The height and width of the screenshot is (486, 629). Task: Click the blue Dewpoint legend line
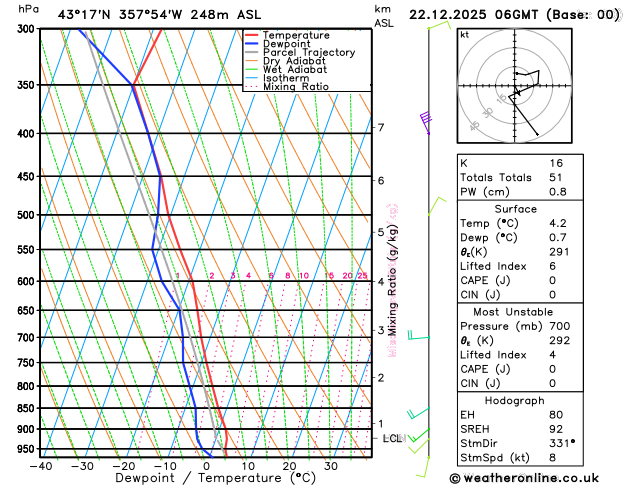(252, 44)
